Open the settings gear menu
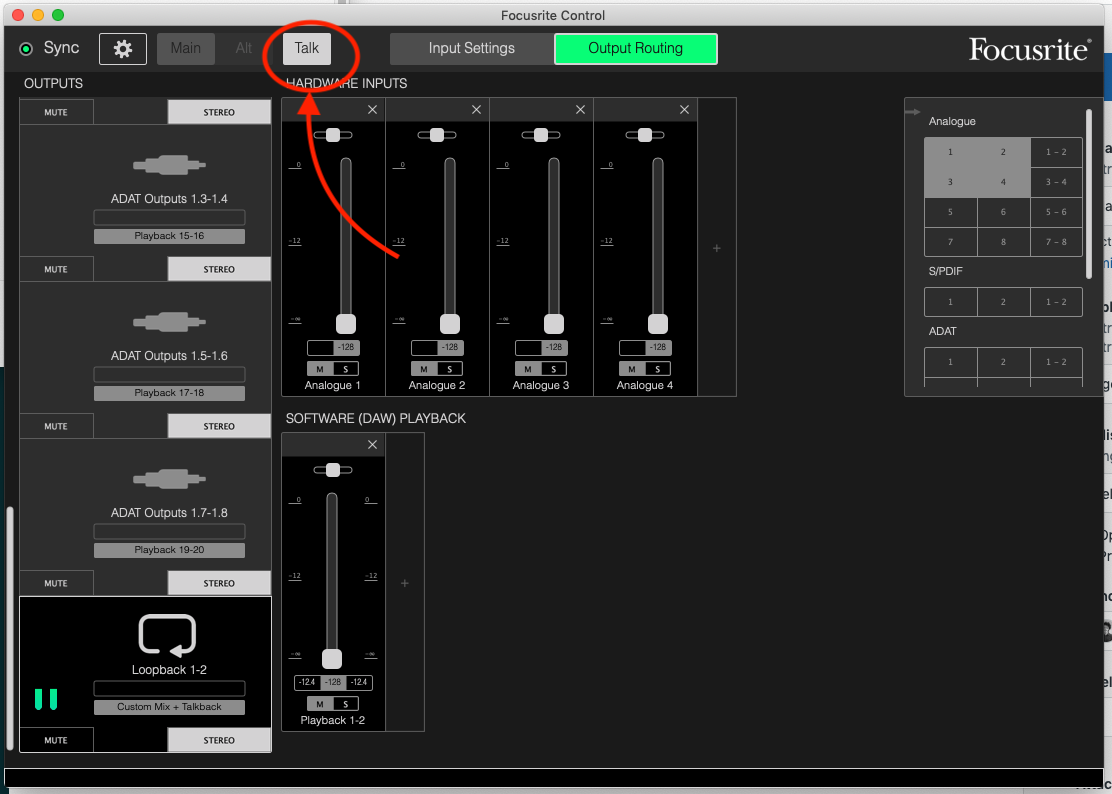The width and height of the screenshot is (1112, 794). (x=123, y=49)
